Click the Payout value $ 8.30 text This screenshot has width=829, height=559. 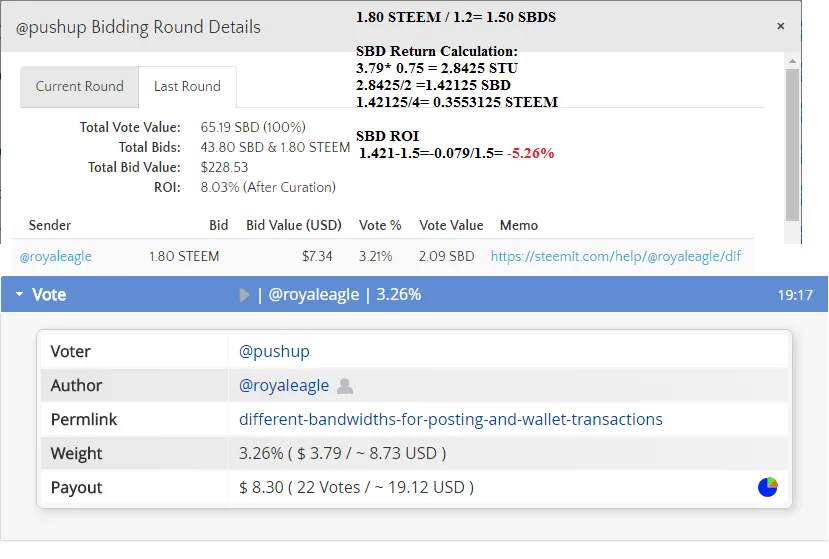(356, 487)
